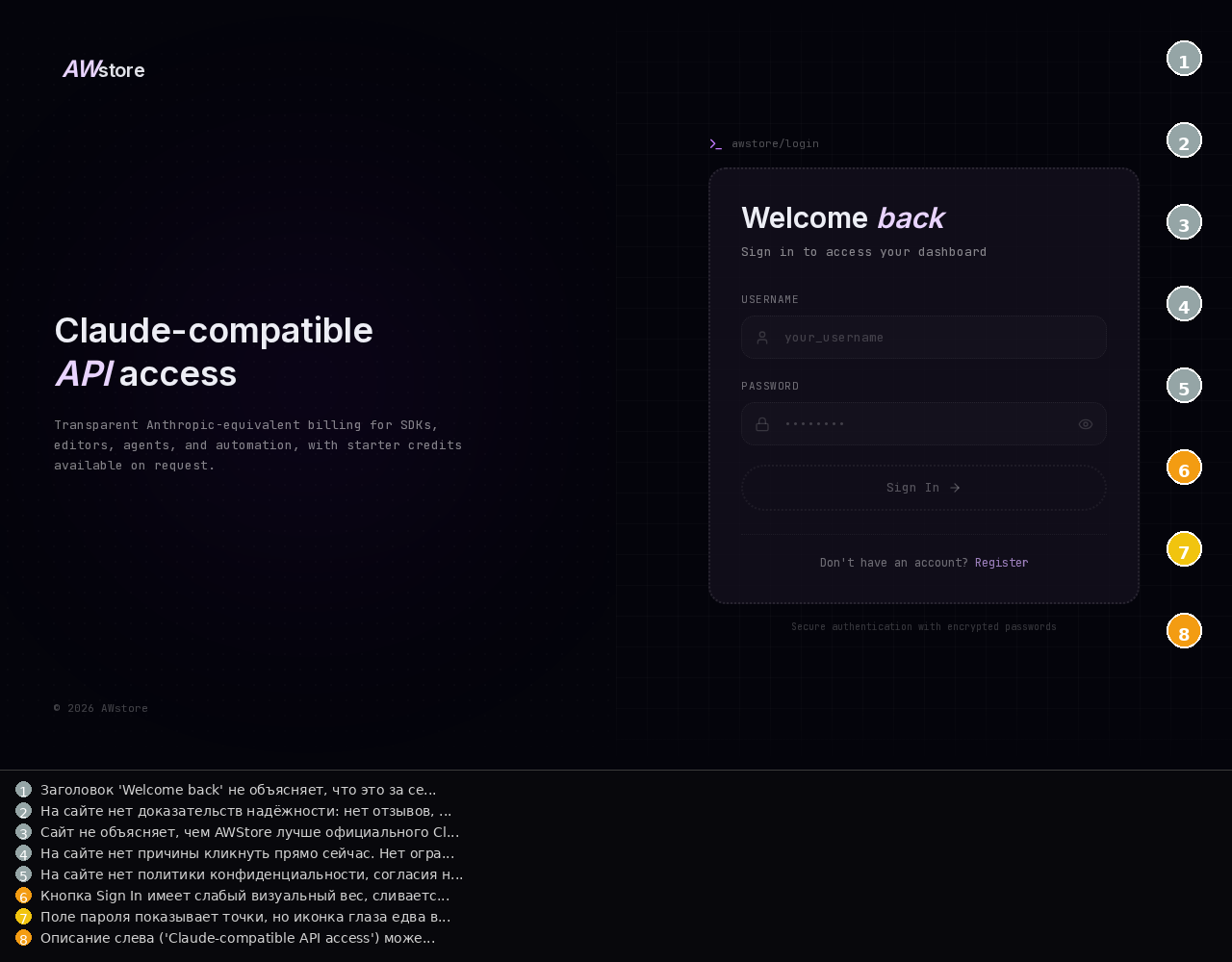Screen dimensions: 1232x962
Task: Open the "Заголовок 'Welcome back'" note in list
Action: [238, 790]
